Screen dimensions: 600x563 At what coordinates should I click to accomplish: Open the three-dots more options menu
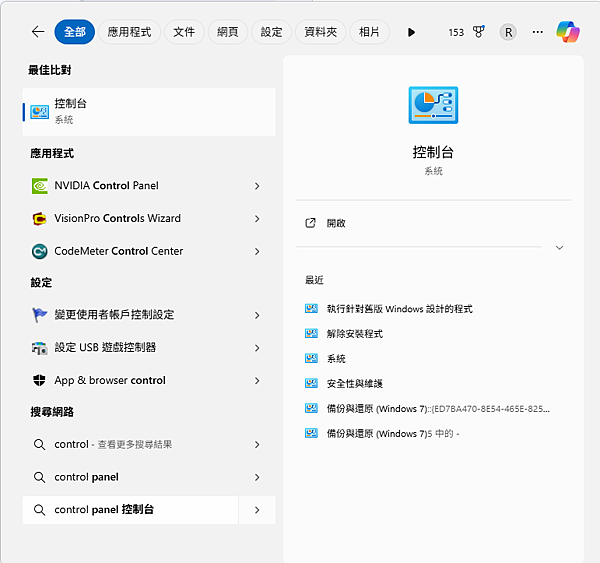[x=537, y=32]
